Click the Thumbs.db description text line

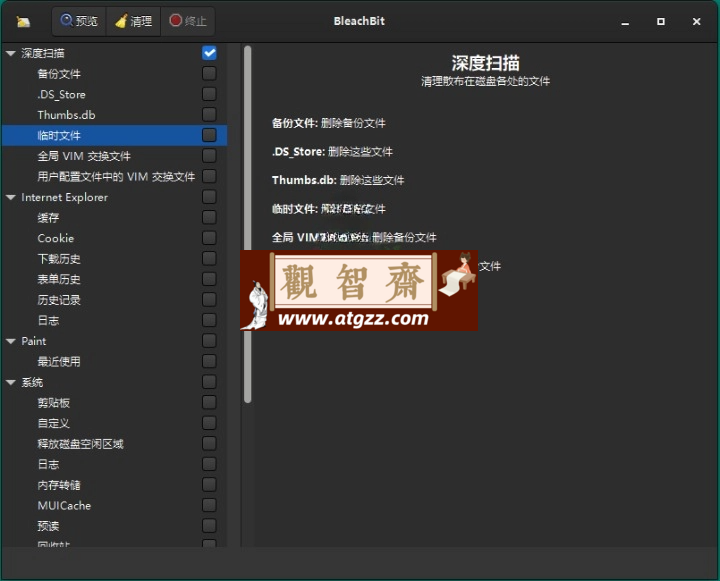[x=338, y=180]
